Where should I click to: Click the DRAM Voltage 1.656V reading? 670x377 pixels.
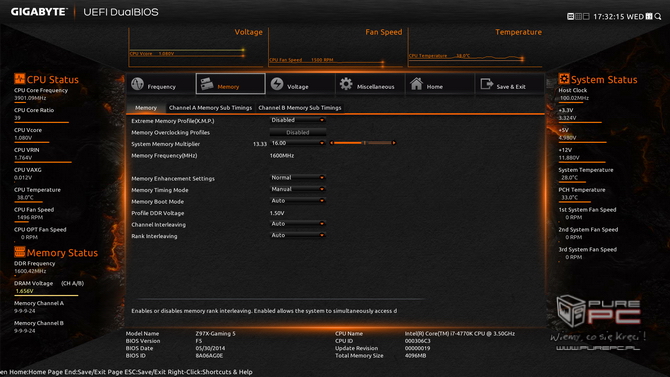(x=24, y=291)
